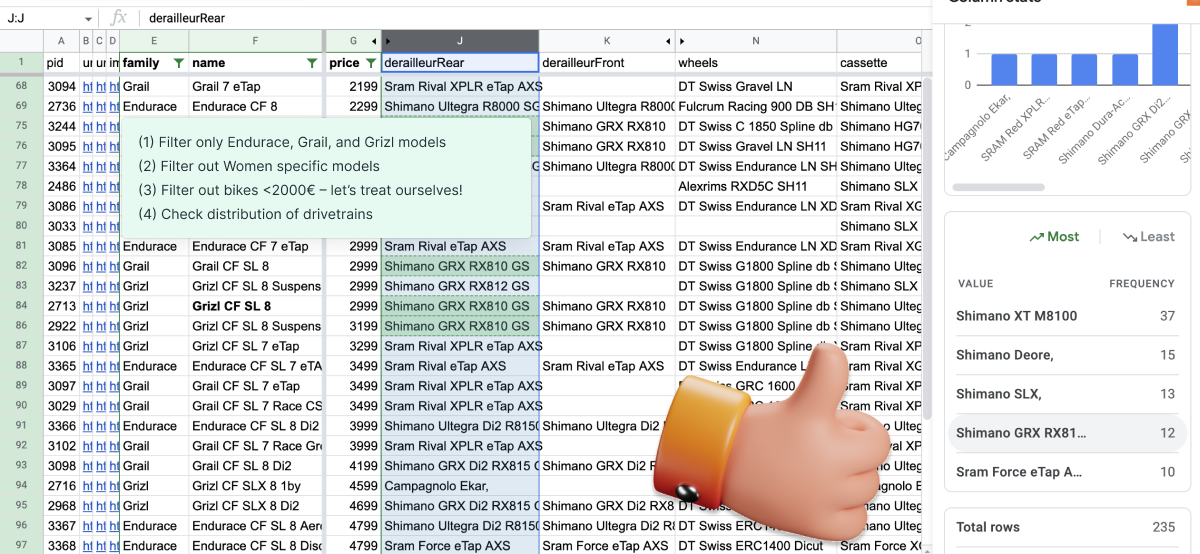Open the URL link in row 68

(x=87, y=87)
